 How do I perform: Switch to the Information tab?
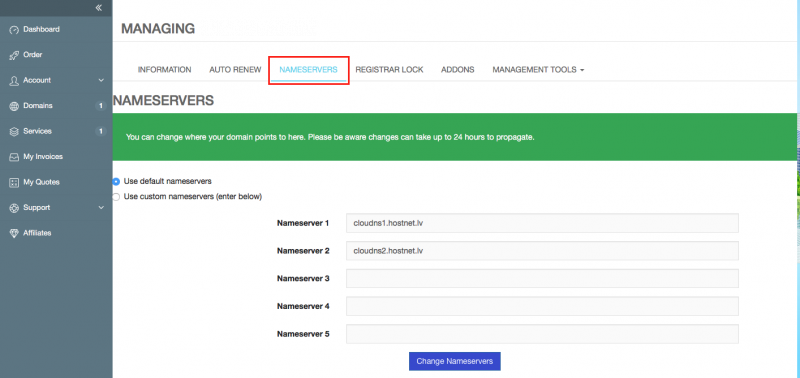coord(164,70)
